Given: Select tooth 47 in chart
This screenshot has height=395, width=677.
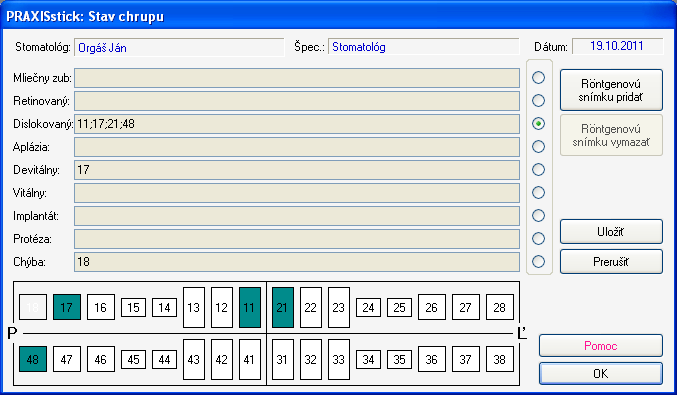Looking at the screenshot, I should 66,359.
